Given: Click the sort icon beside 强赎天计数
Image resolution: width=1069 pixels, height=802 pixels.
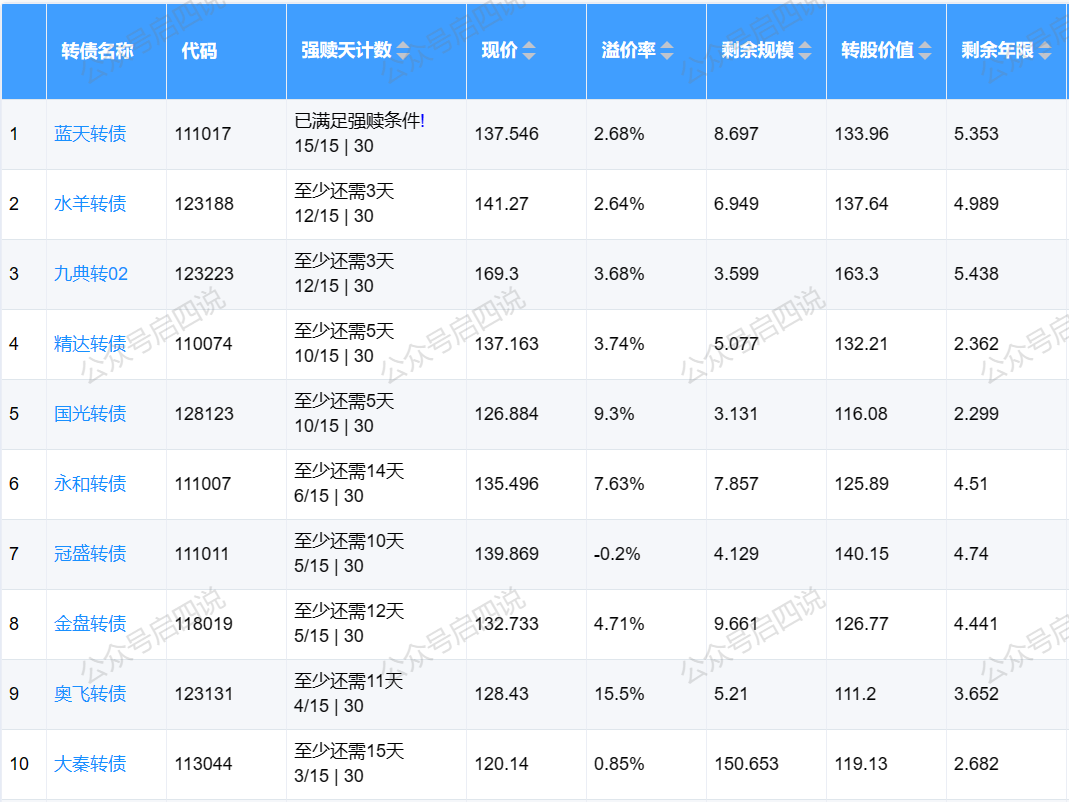Looking at the screenshot, I should pyautogui.click(x=403, y=51).
